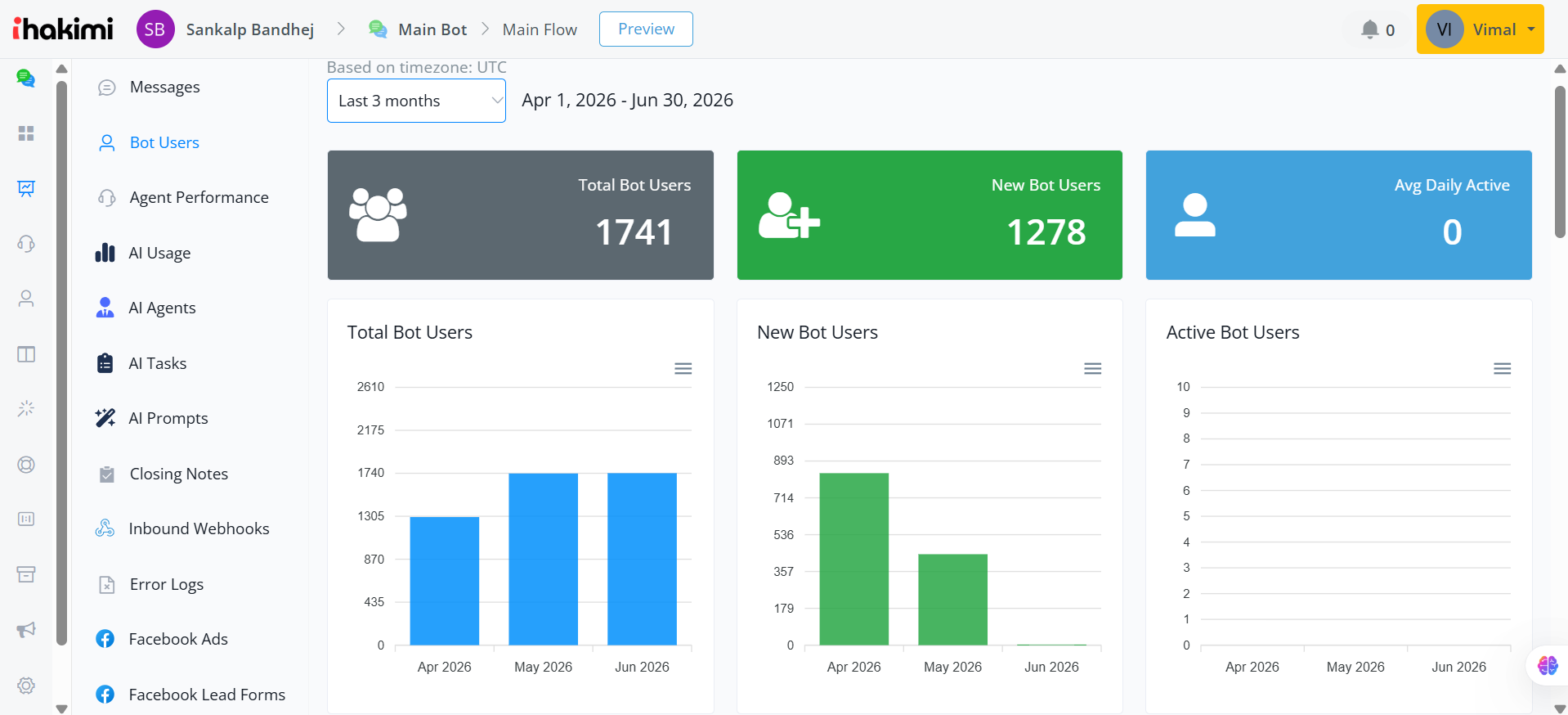This screenshot has height=715, width=1568.
Task: Click the notification bell icon
Action: [x=1370, y=29]
